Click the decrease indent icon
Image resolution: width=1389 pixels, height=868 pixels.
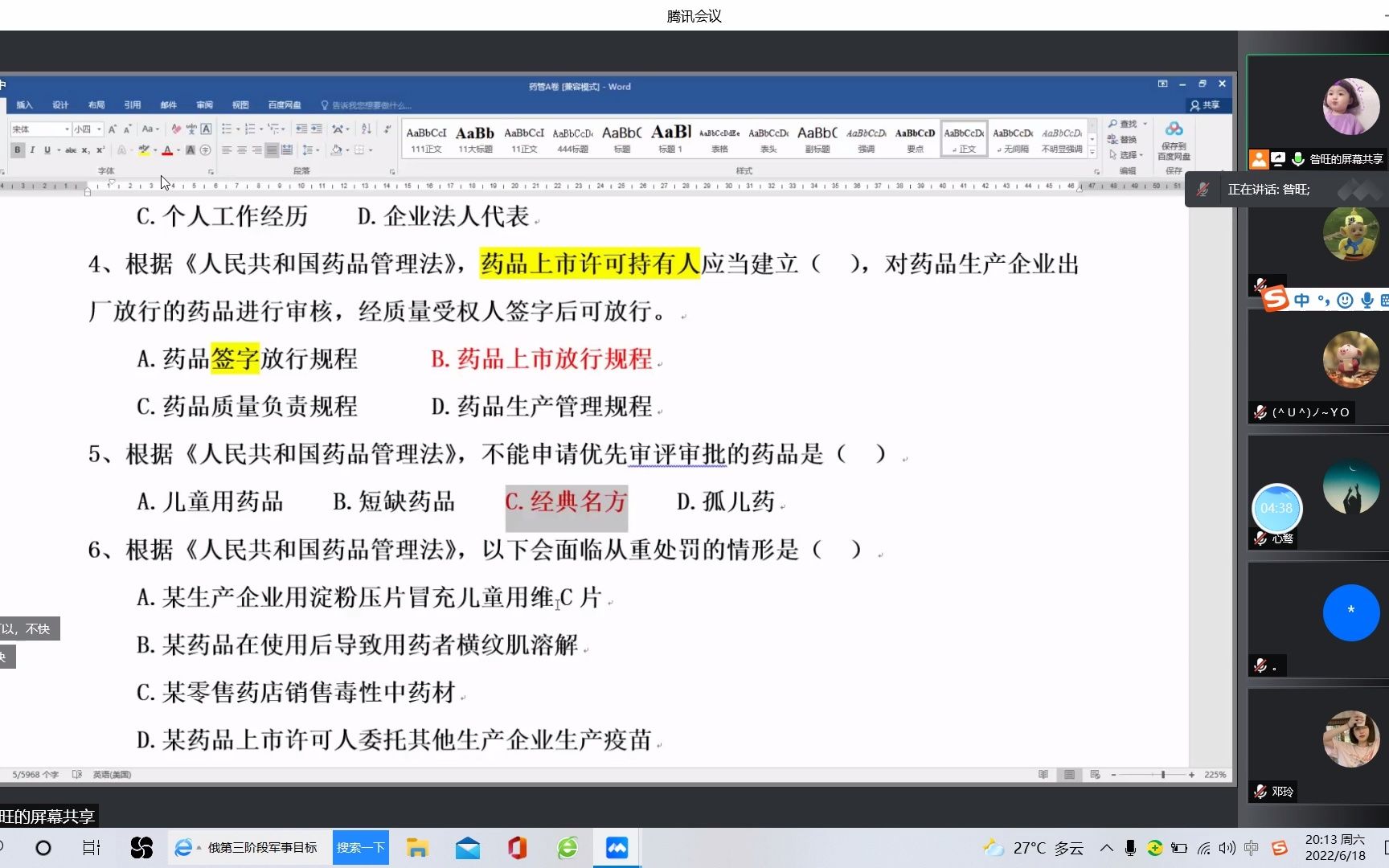click(x=301, y=129)
